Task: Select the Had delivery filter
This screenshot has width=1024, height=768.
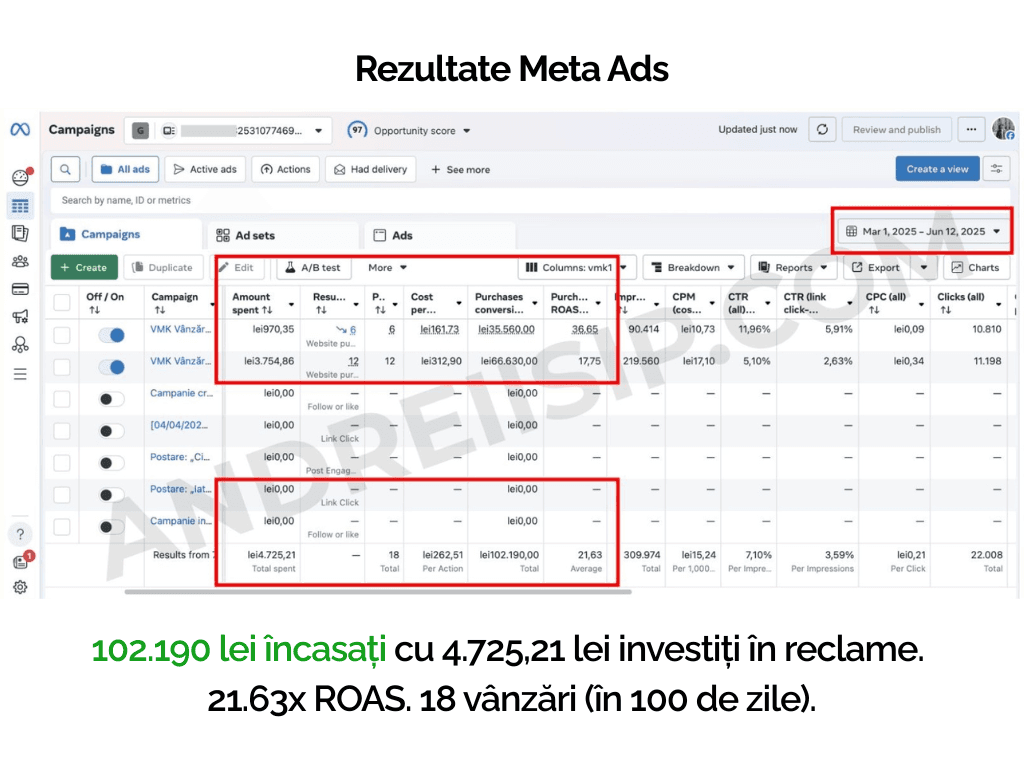Action: point(370,169)
